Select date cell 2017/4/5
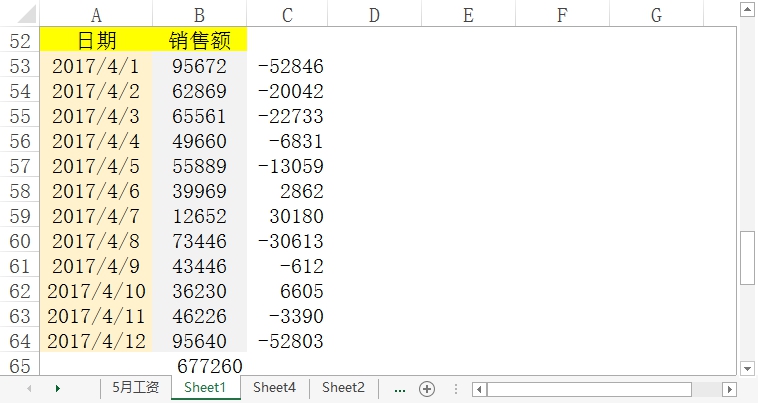This screenshot has height=403, width=758. point(96,165)
